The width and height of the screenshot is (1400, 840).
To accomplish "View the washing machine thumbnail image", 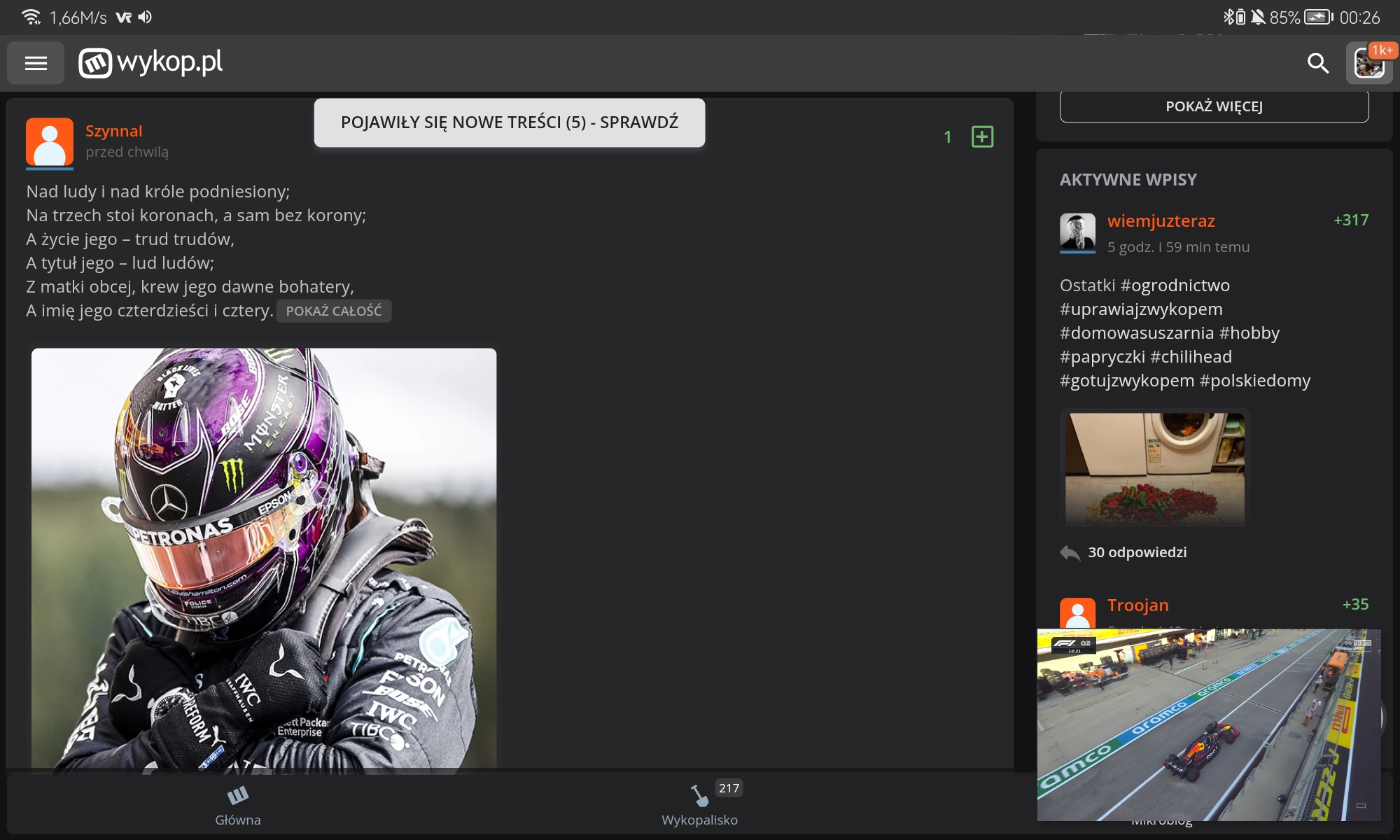I will click(x=1154, y=468).
